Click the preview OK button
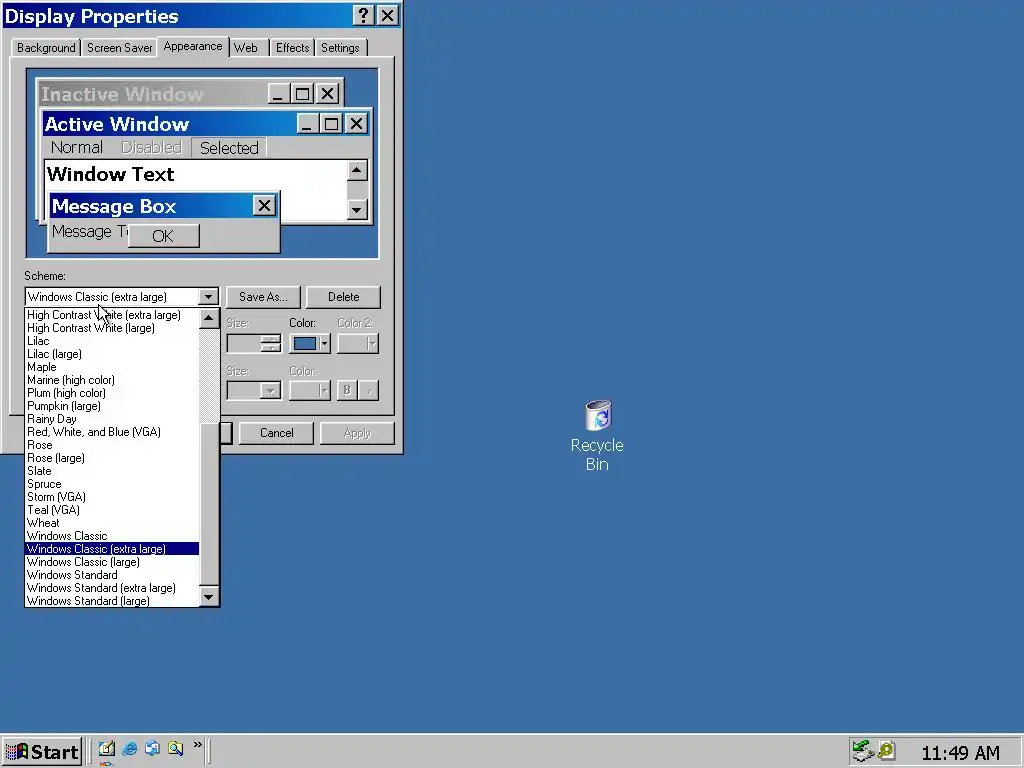 [x=163, y=236]
